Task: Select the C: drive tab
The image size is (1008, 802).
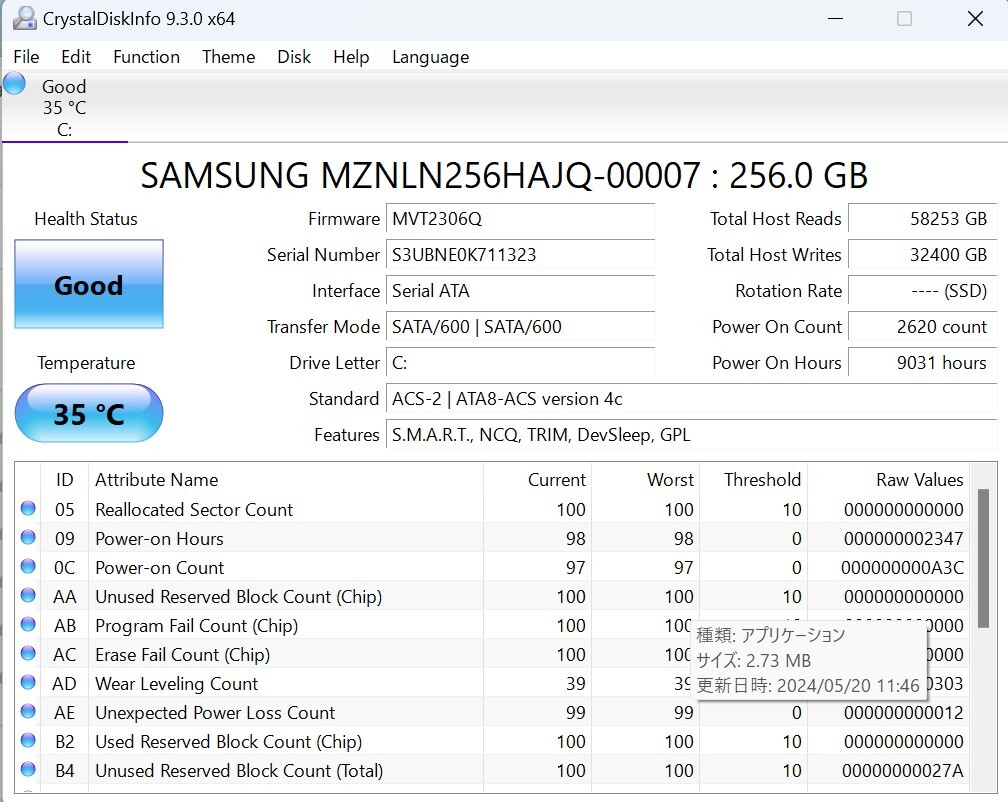Action: (64, 108)
